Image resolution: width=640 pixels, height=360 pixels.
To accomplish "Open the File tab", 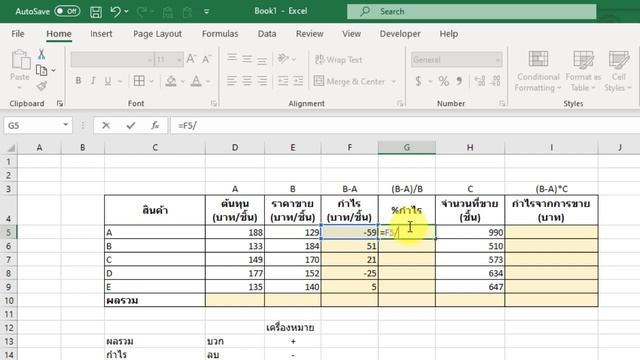I will click(18, 34).
